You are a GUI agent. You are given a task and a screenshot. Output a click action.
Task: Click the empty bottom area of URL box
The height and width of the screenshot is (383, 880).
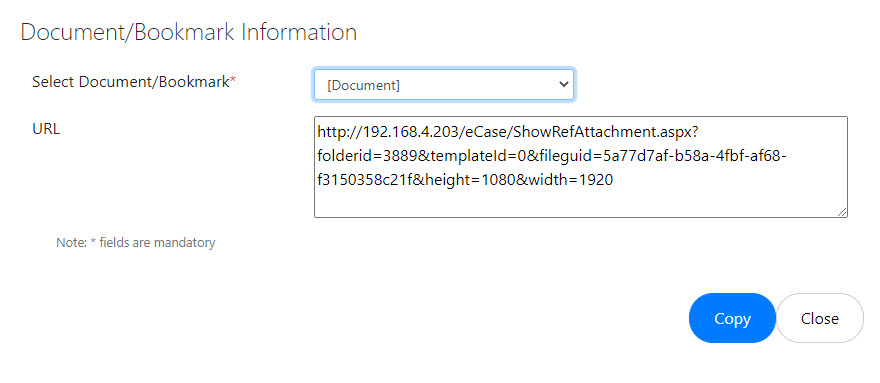(x=580, y=203)
